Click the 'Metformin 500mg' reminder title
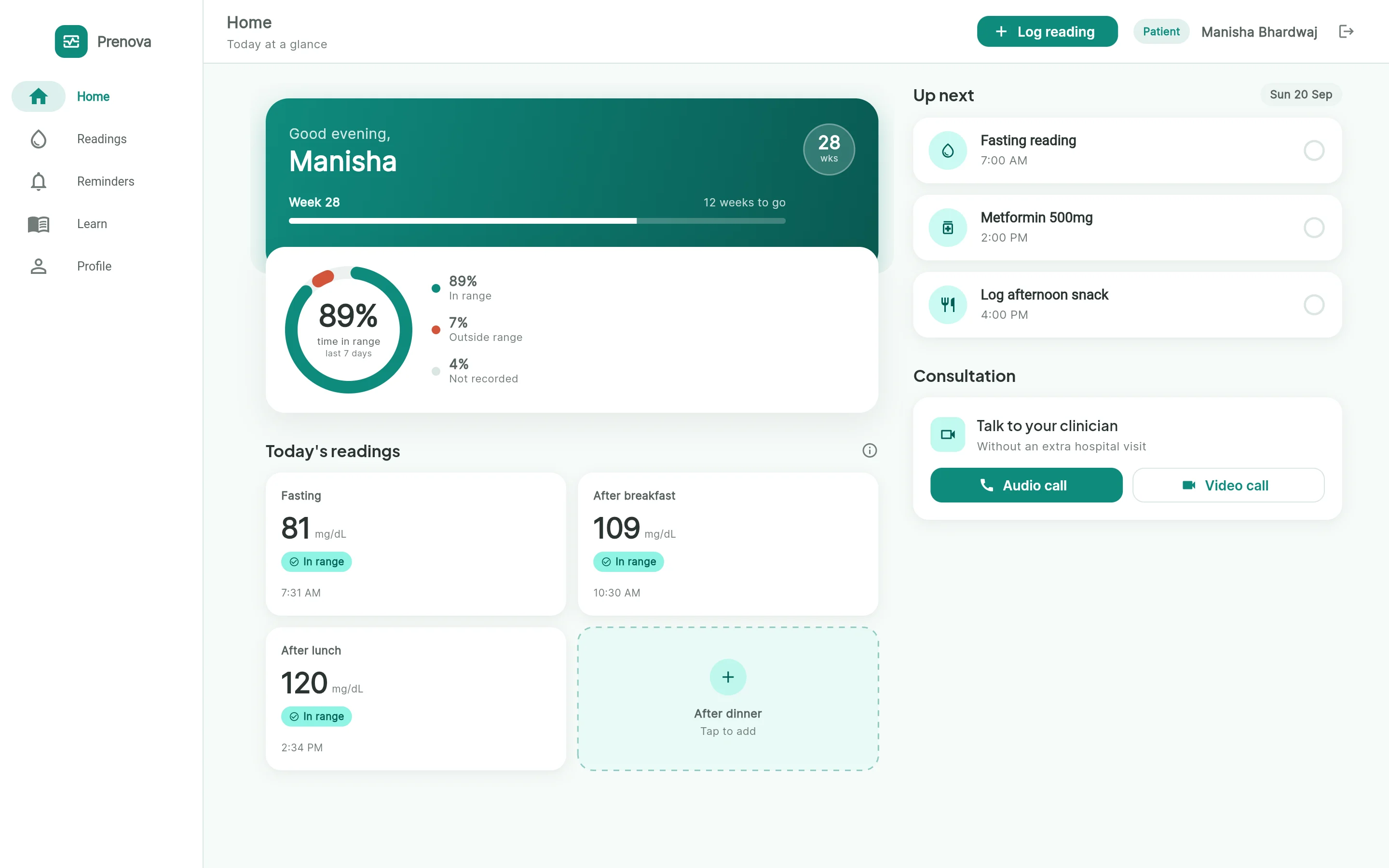 1036,217
